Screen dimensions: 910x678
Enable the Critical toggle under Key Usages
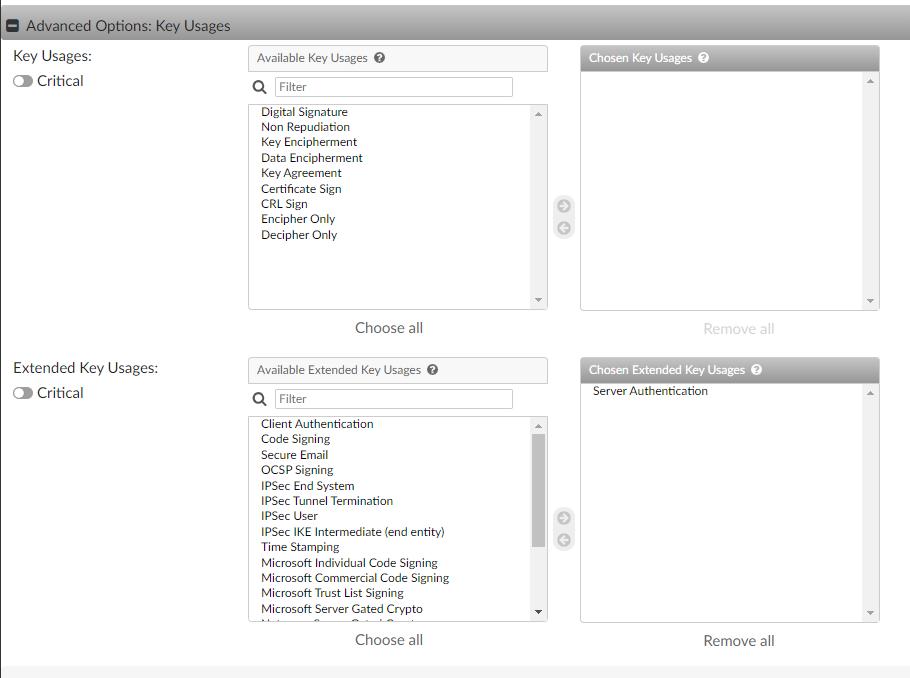(x=22, y=81)
